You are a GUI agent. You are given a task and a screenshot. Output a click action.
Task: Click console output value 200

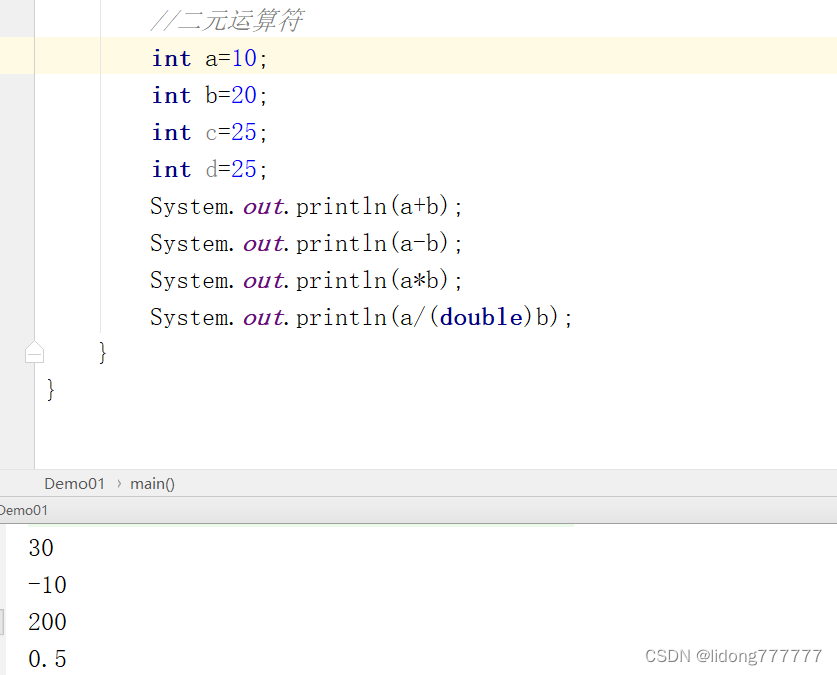(x=48, y=622)
